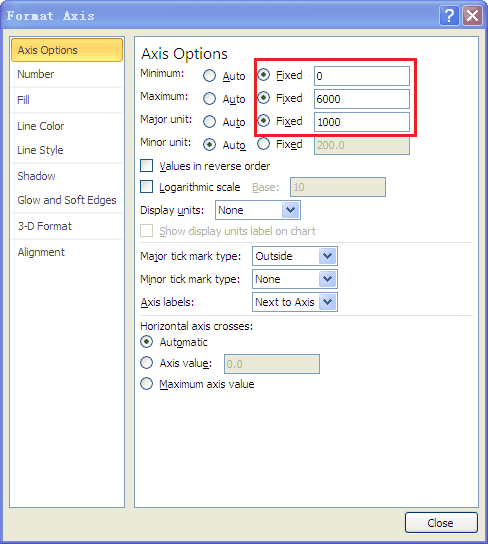Image resolution: width=488 pixels, height=544 pixels.
Task: Choose Maximum axis value crossing option
Action: pos(146,384)
